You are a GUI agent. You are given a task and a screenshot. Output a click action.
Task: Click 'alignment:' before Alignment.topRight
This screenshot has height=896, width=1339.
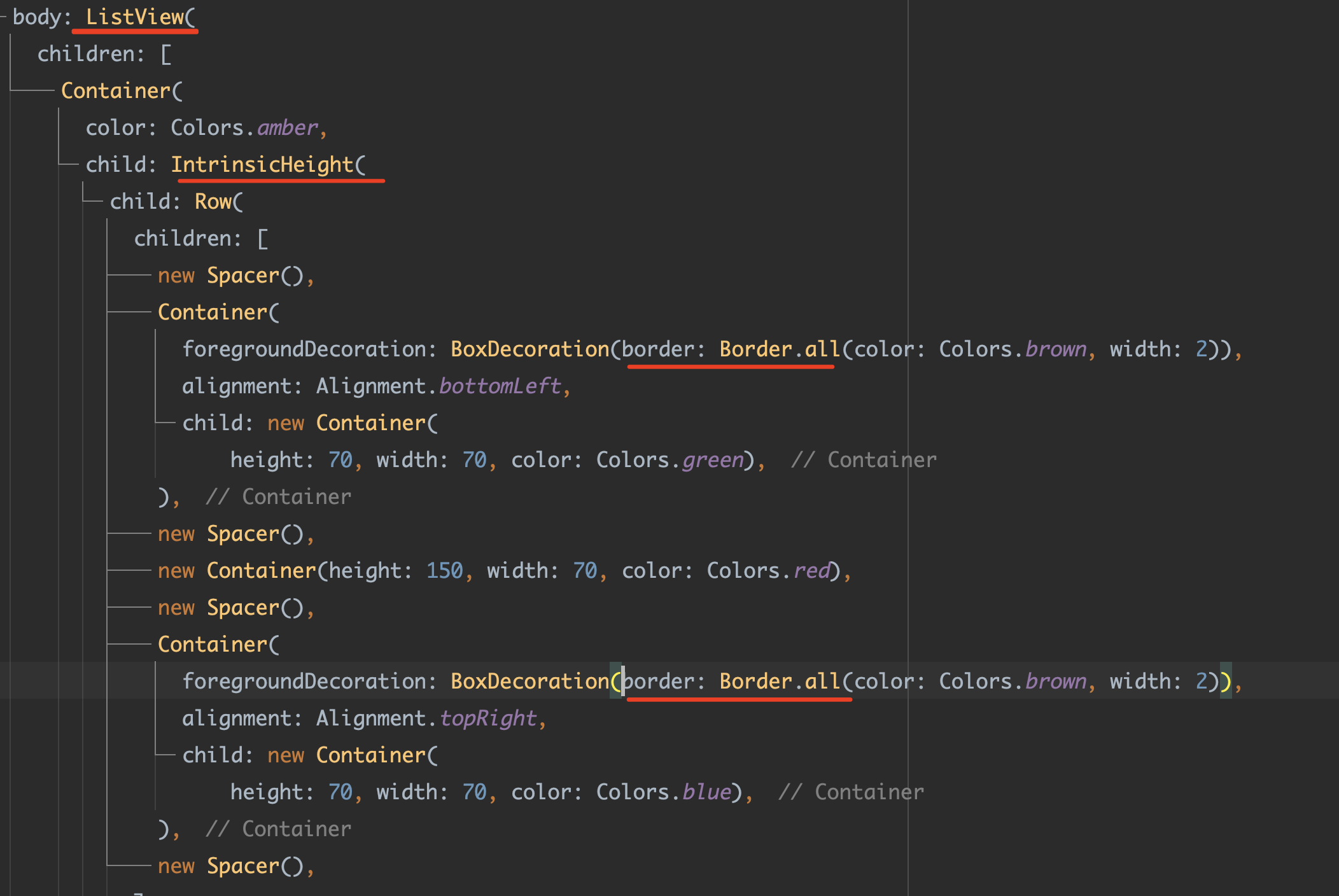(242, 718)
